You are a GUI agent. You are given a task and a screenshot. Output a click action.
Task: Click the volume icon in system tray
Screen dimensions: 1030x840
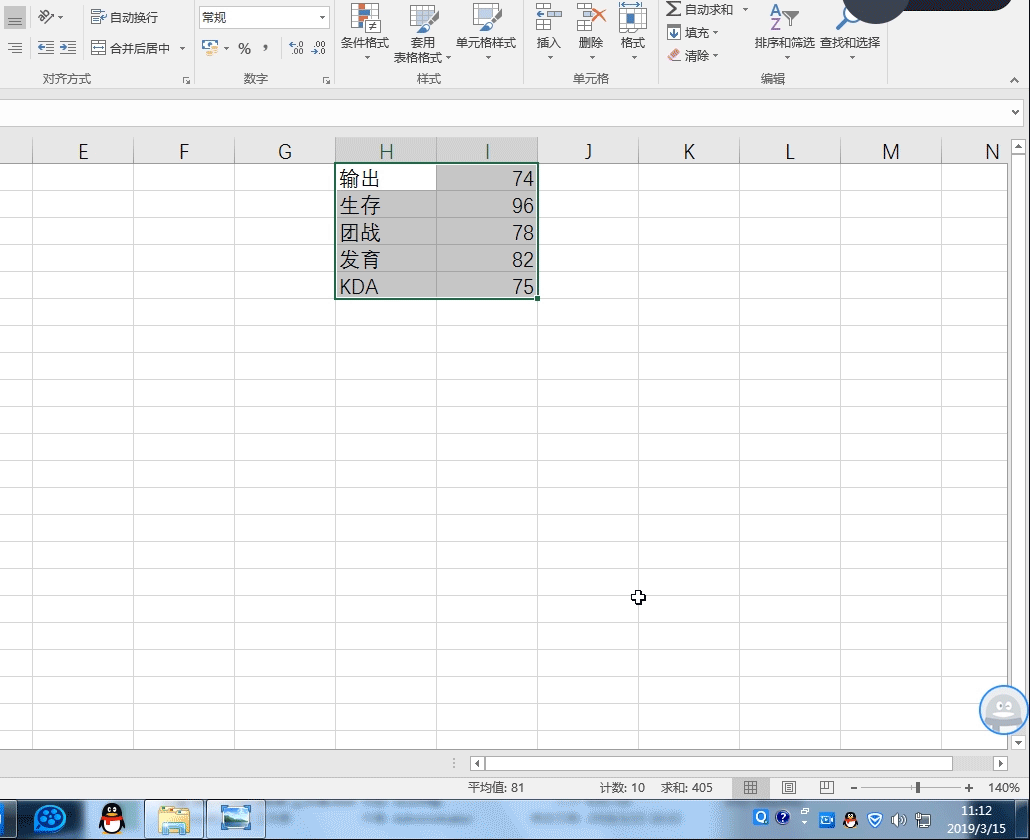898,819
